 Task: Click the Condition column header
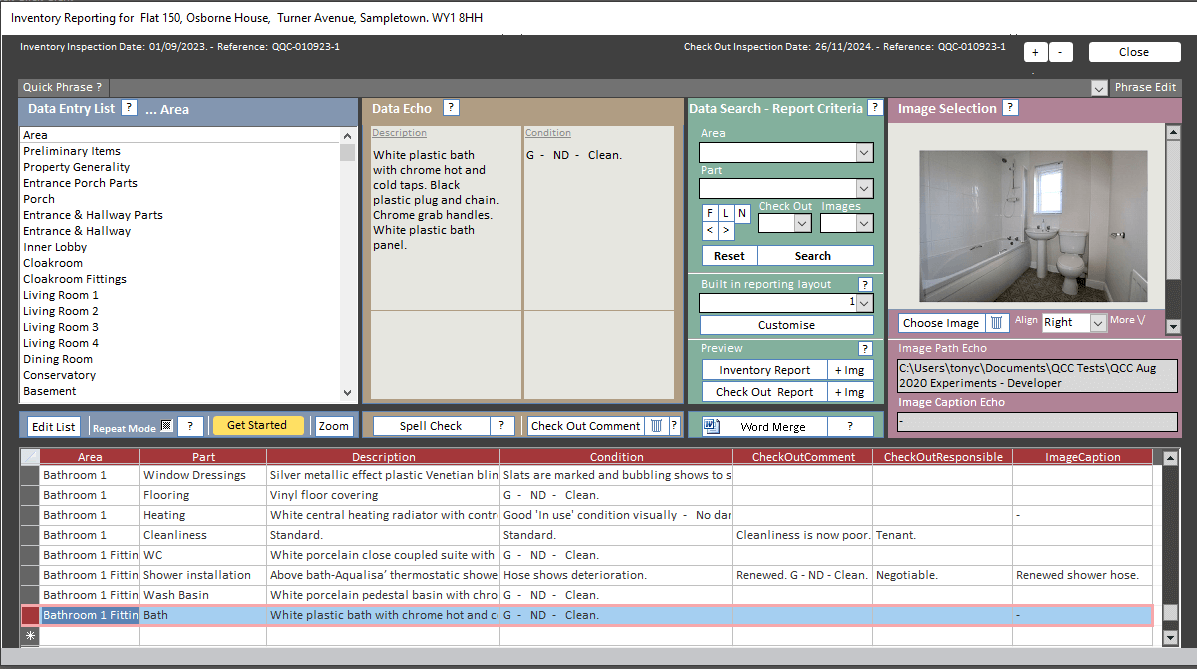pyautogui.click(x=616, y=457)
